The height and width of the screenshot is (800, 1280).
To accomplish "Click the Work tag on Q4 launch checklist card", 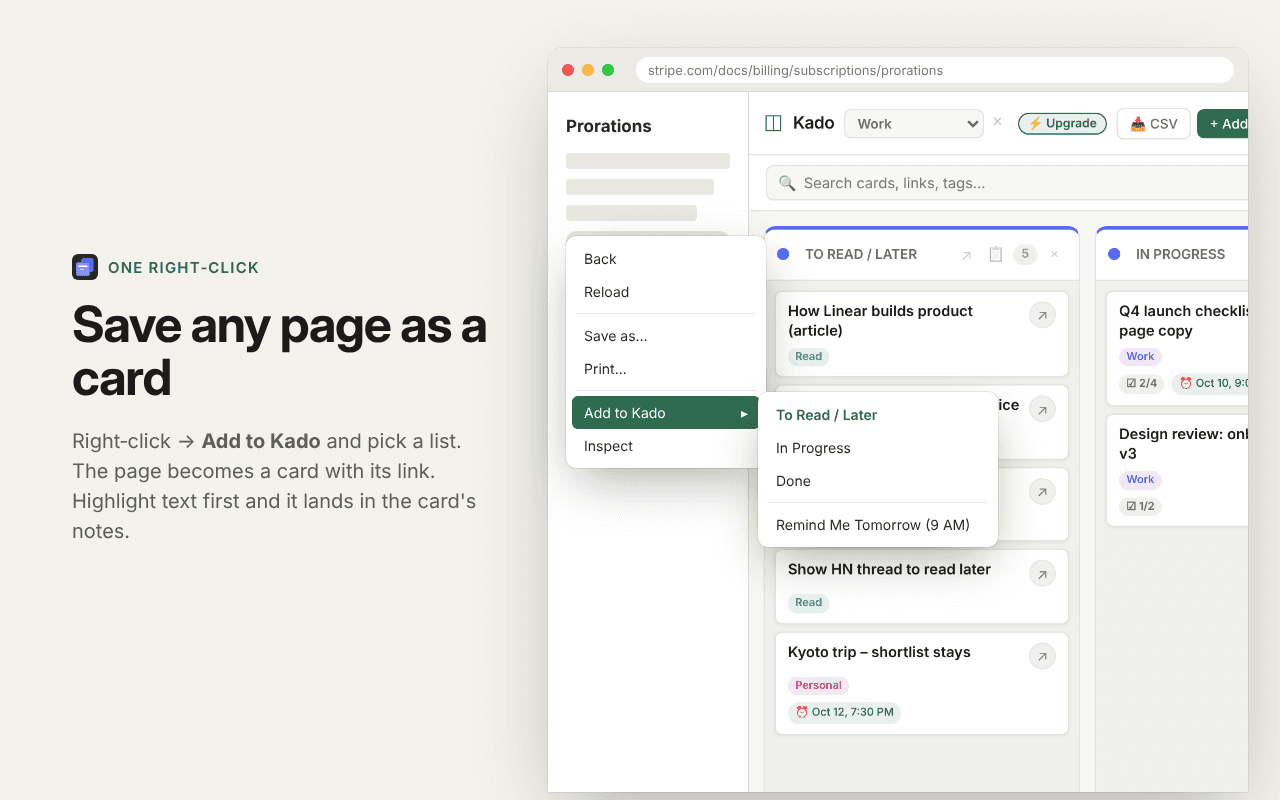I will (1140, 356).
